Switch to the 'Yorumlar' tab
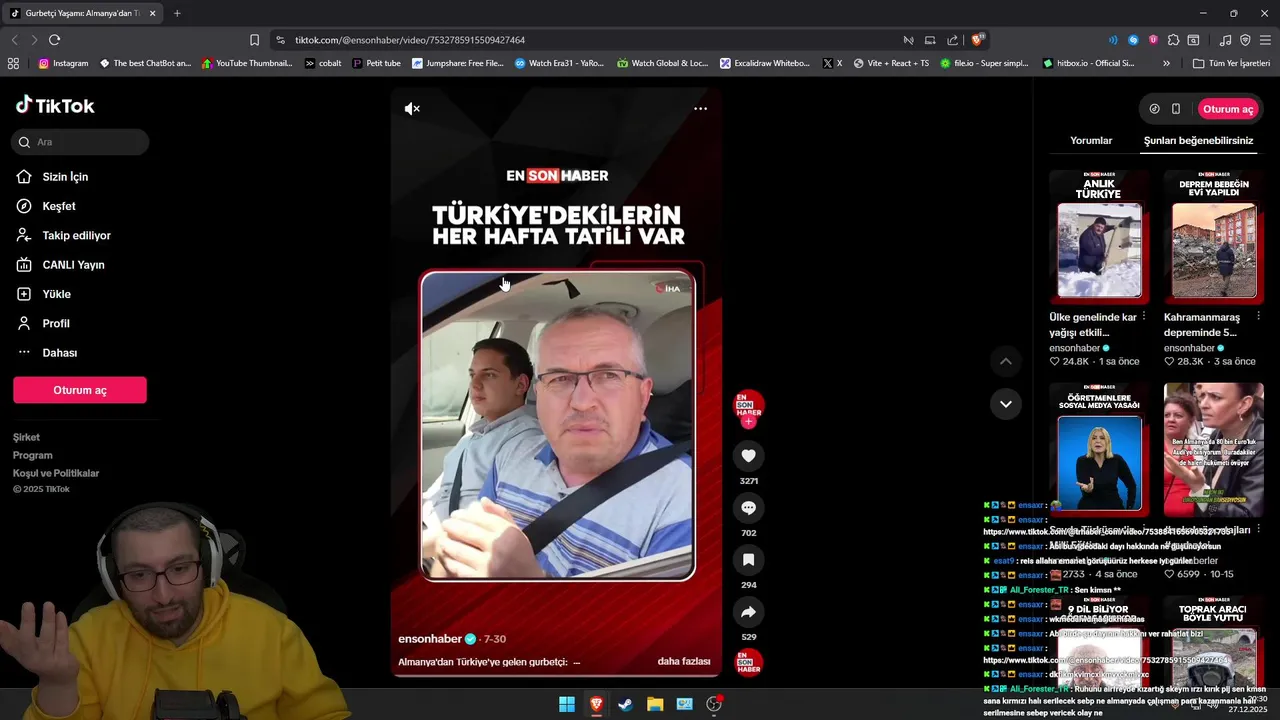This screenshot has width=1280, height=720. coord(1091,141)
